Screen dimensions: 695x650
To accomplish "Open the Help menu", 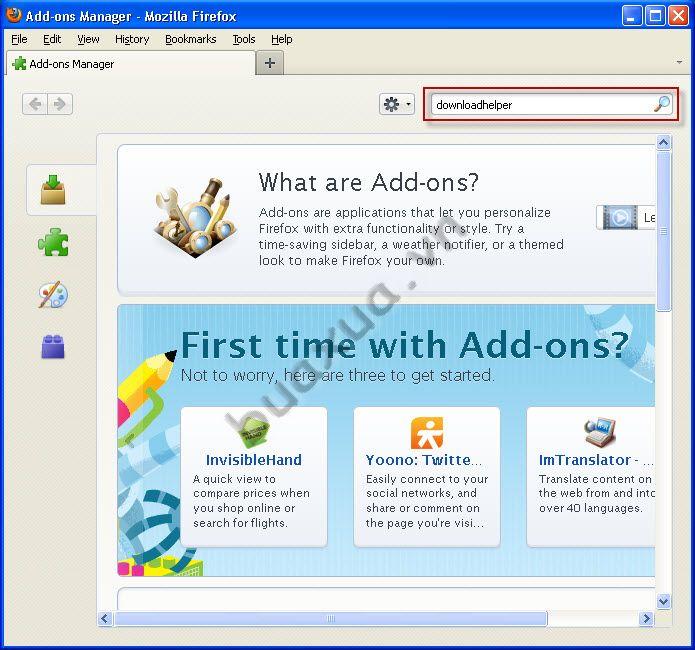I will [281, 39].
